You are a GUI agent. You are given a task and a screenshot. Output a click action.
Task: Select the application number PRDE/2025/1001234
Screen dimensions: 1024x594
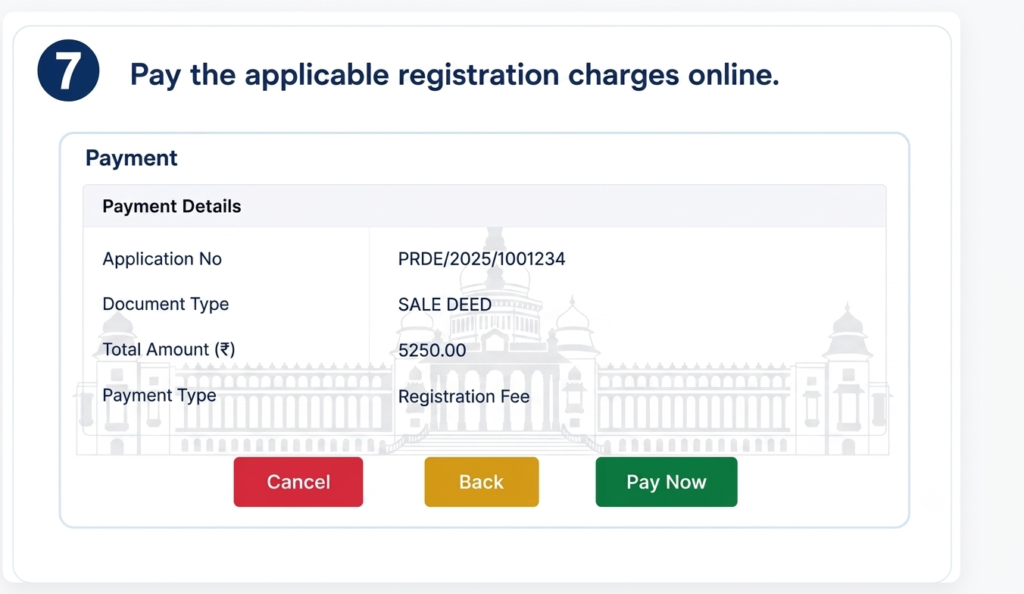tap(481, 259)
